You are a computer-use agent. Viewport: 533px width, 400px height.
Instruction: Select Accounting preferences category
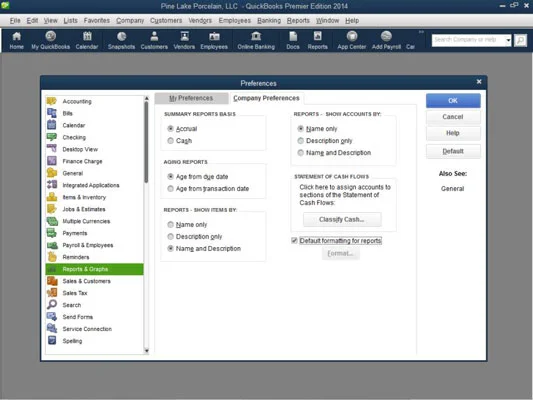coord(94,101)
